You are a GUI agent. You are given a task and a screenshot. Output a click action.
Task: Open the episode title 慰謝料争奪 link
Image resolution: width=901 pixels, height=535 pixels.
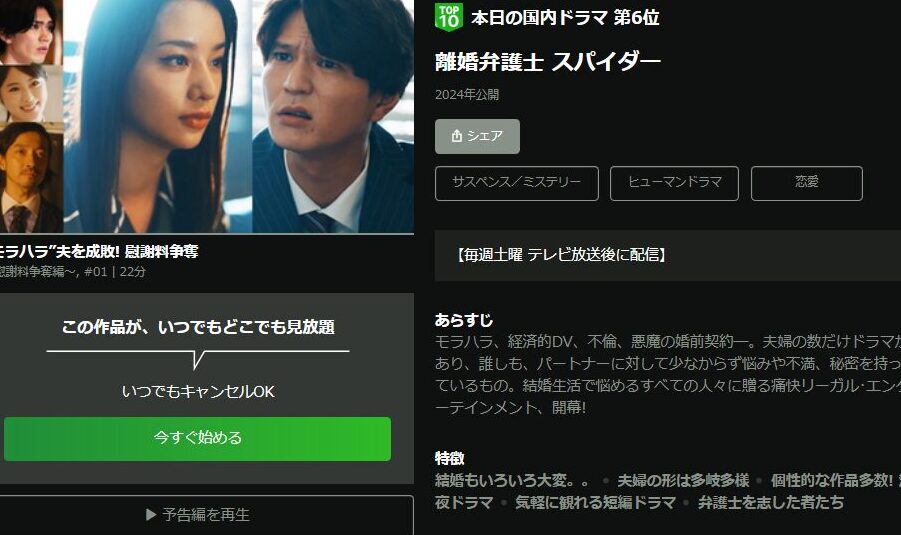point(99,251)
